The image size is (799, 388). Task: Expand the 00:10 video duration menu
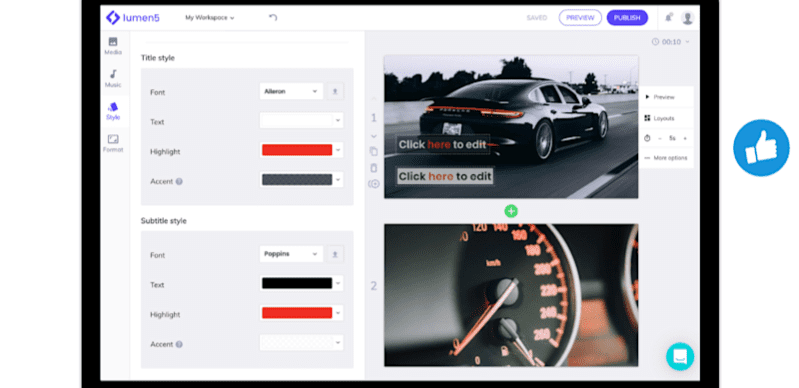pyautogui.click(x=671, y=42)
